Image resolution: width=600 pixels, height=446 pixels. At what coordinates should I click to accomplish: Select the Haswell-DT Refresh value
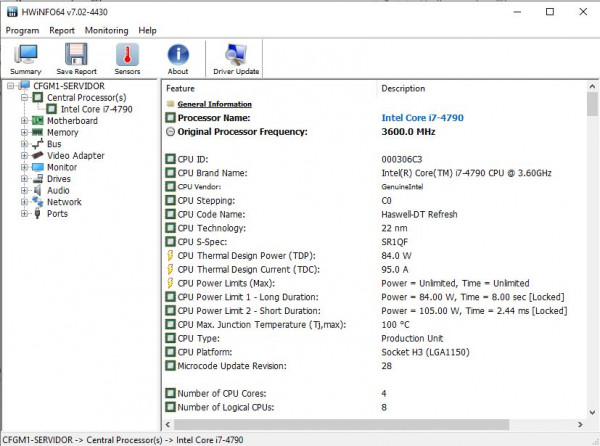pos(419,214)
